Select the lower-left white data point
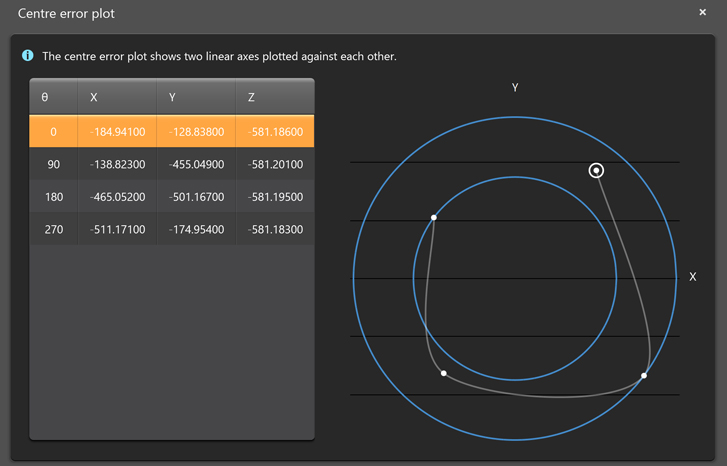This screenshot has width=727, height=466. click(x=444, y=374)
